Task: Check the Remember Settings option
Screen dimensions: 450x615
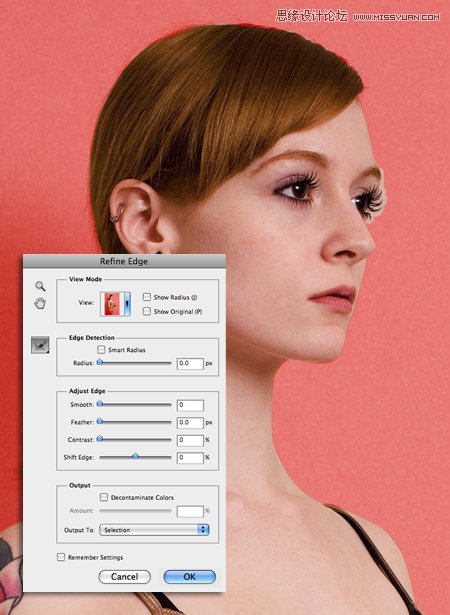Action: [x=61, y=557]
